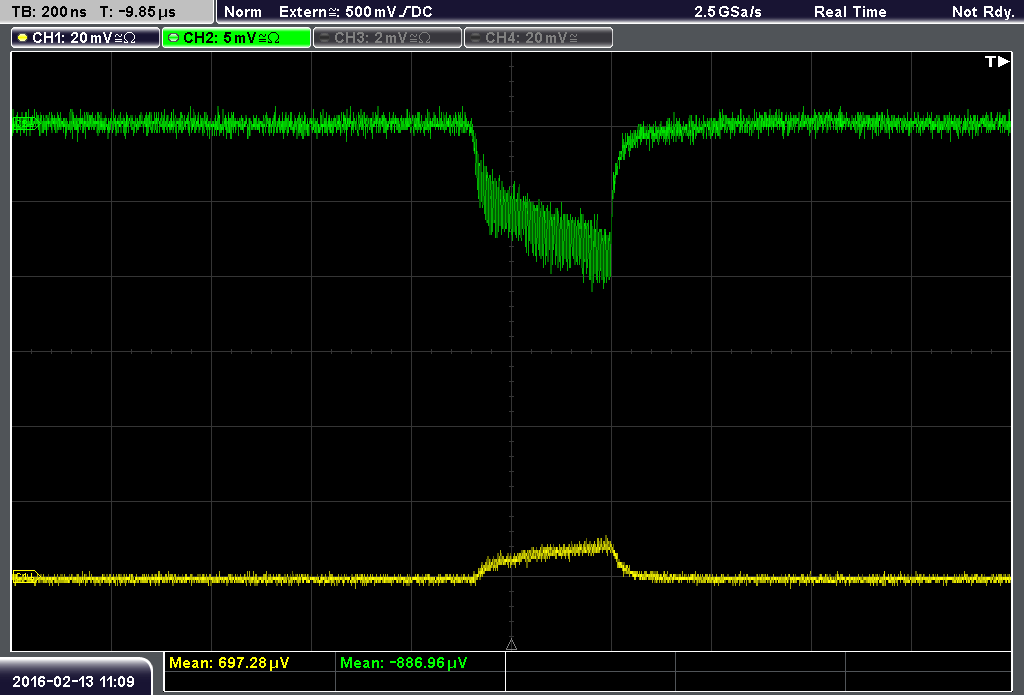Click the Extern 500 mV DC trigger source
The height and width of the screenshot is (695, 1024).
click(355, 12)
